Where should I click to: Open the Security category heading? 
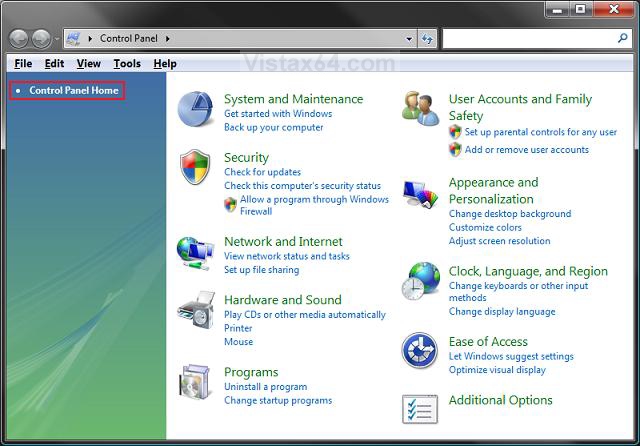click(x=246, y=158)
